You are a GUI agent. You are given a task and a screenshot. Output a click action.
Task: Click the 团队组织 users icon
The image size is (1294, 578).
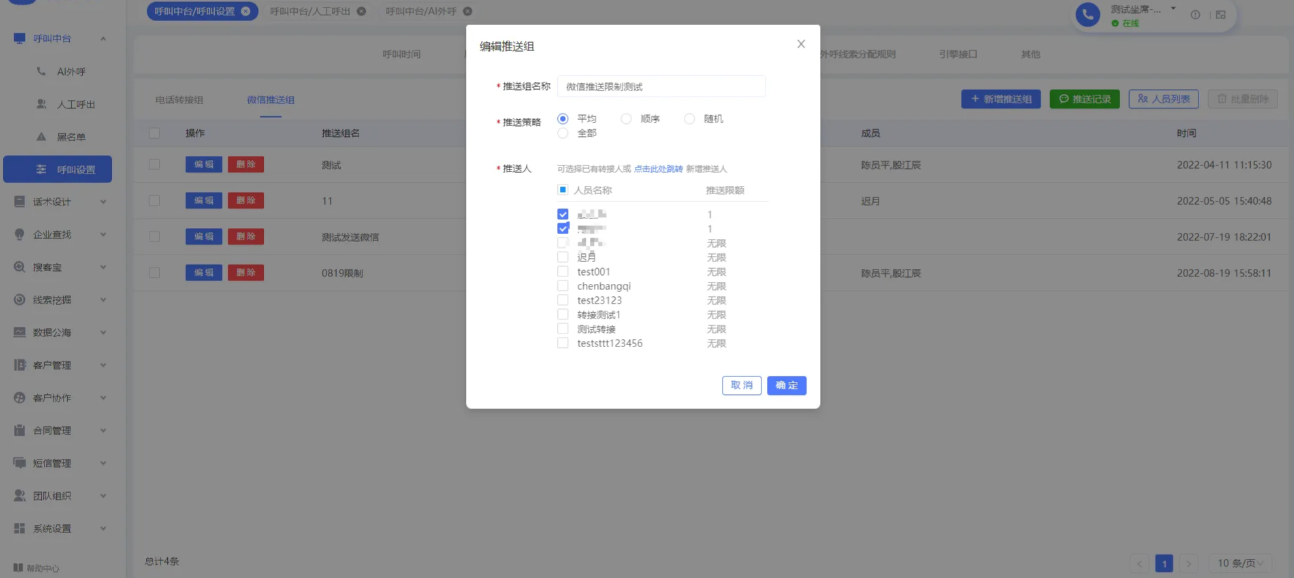coord(19,496)
